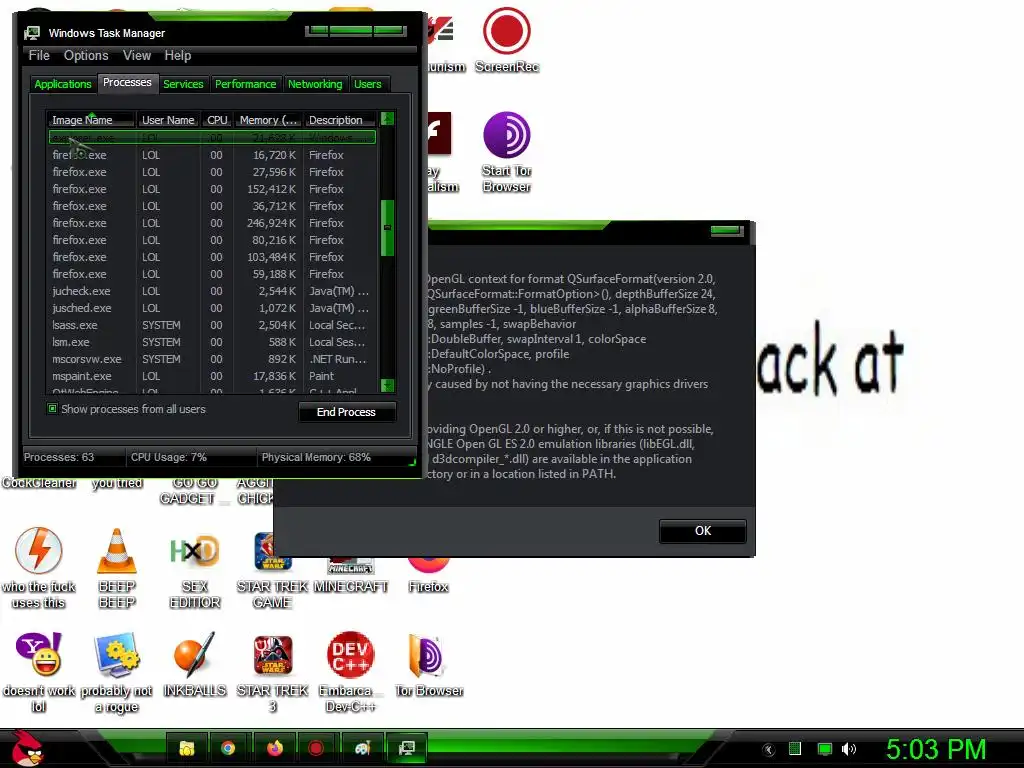The width and height of the screenshot is (1024, 768).
Task: Launch the STAR TREK 3 shortcut
Action: pos(272,673)
